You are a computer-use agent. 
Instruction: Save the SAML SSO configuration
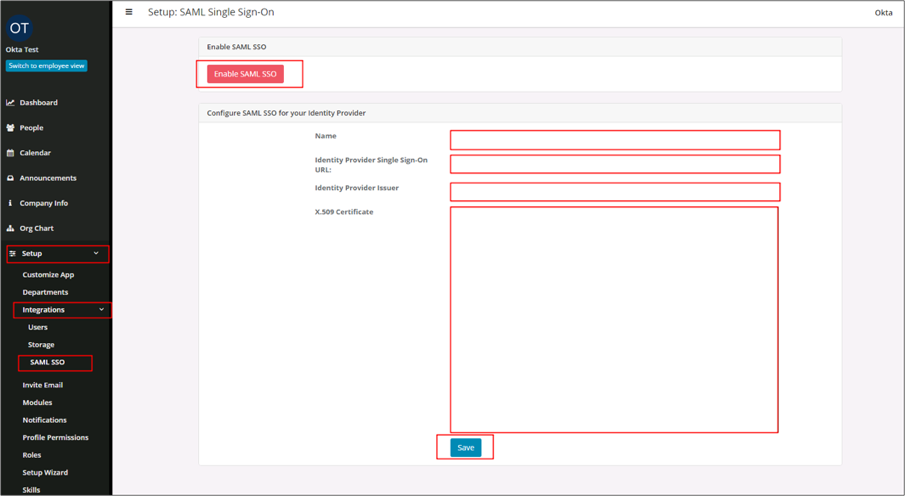[465, 447]
